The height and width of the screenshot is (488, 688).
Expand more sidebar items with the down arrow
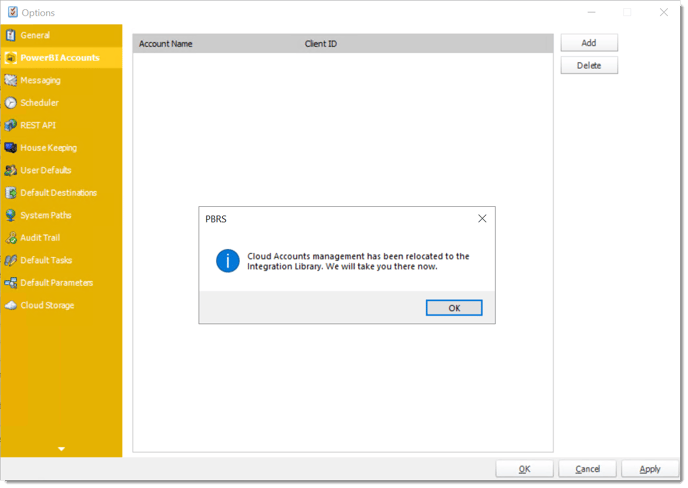coord(61,449)
